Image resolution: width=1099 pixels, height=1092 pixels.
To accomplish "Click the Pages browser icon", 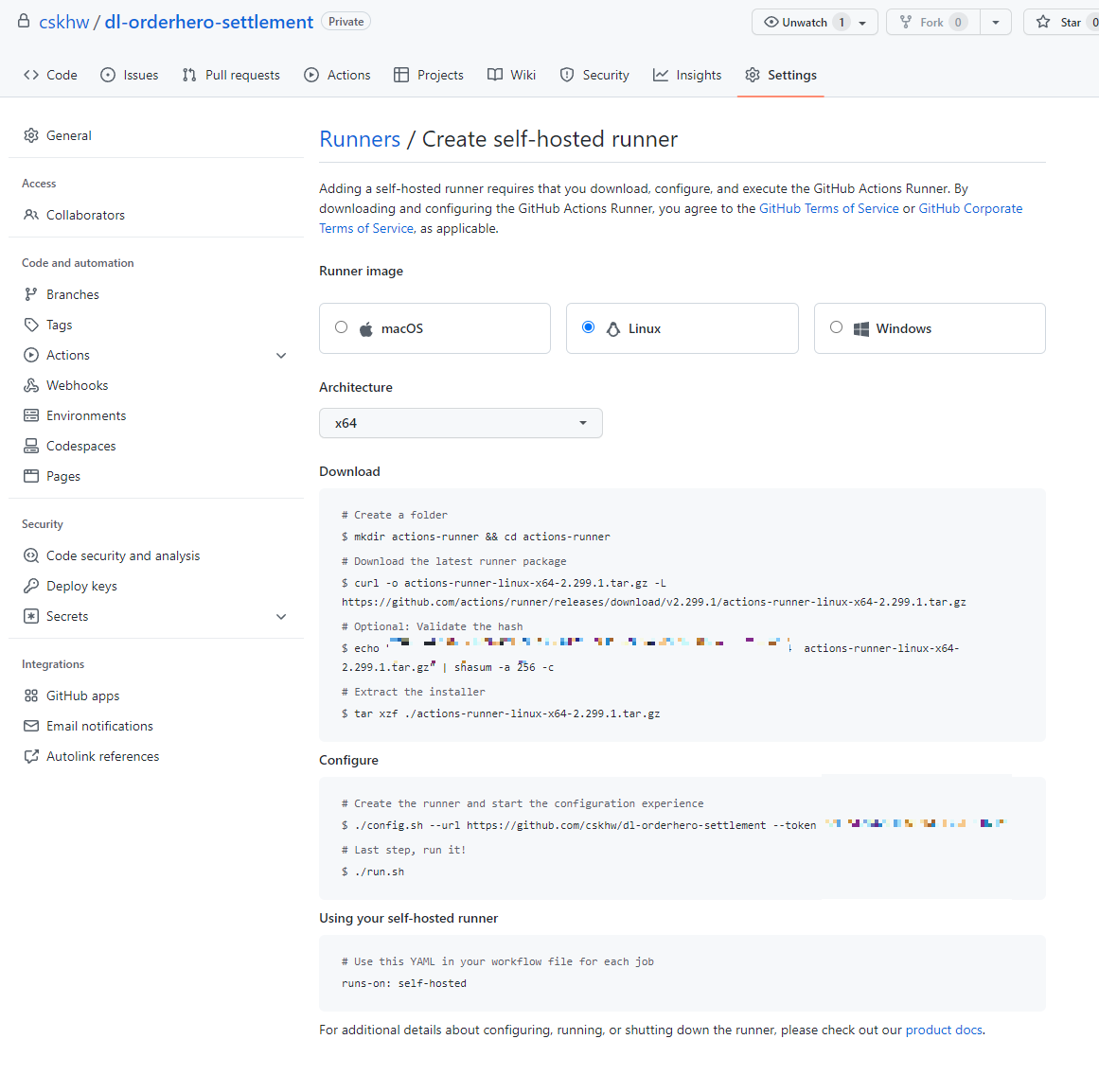I will (31, 476).
